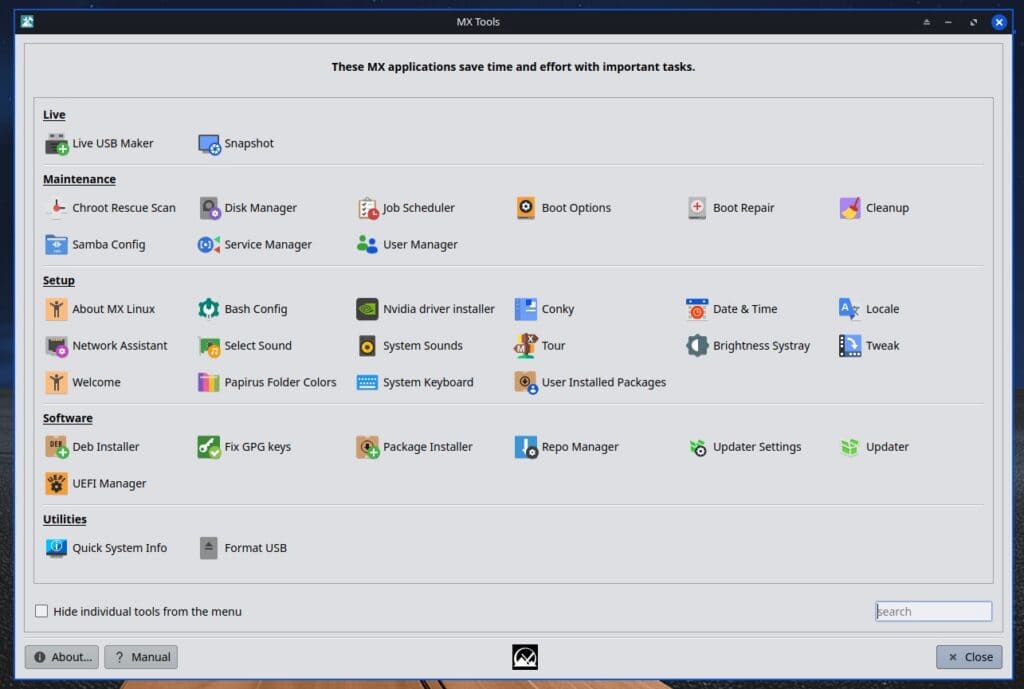Image resolution: width=1024 pixels, height=689 pixels.
Task: Click the MX Tools titlebar app icon
Action: coord(27,21)
